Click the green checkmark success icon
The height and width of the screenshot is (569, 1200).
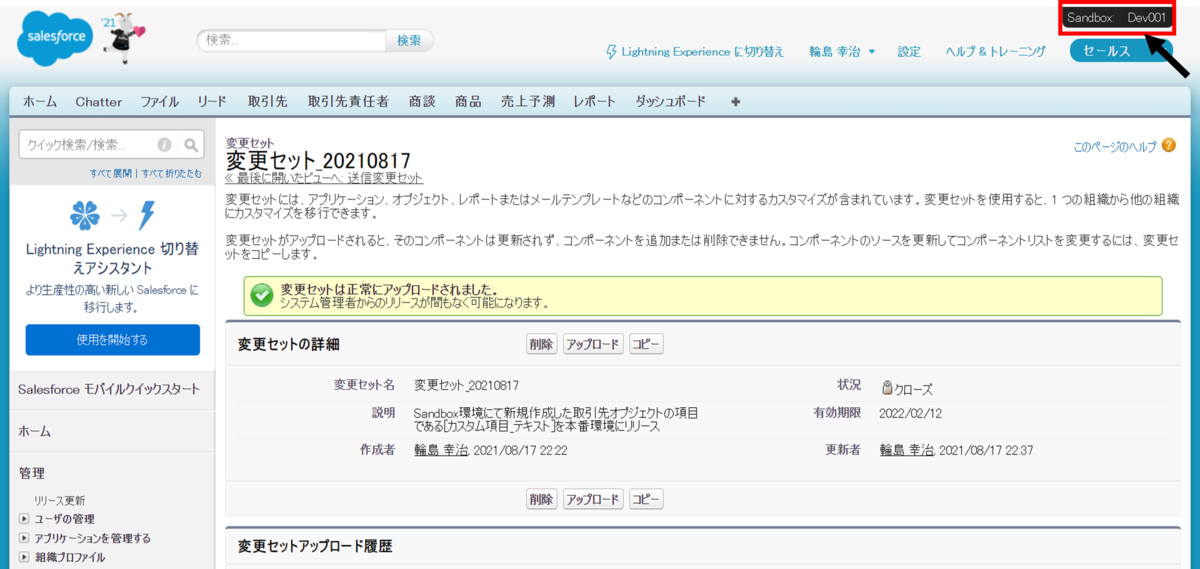tap(262, 295)
